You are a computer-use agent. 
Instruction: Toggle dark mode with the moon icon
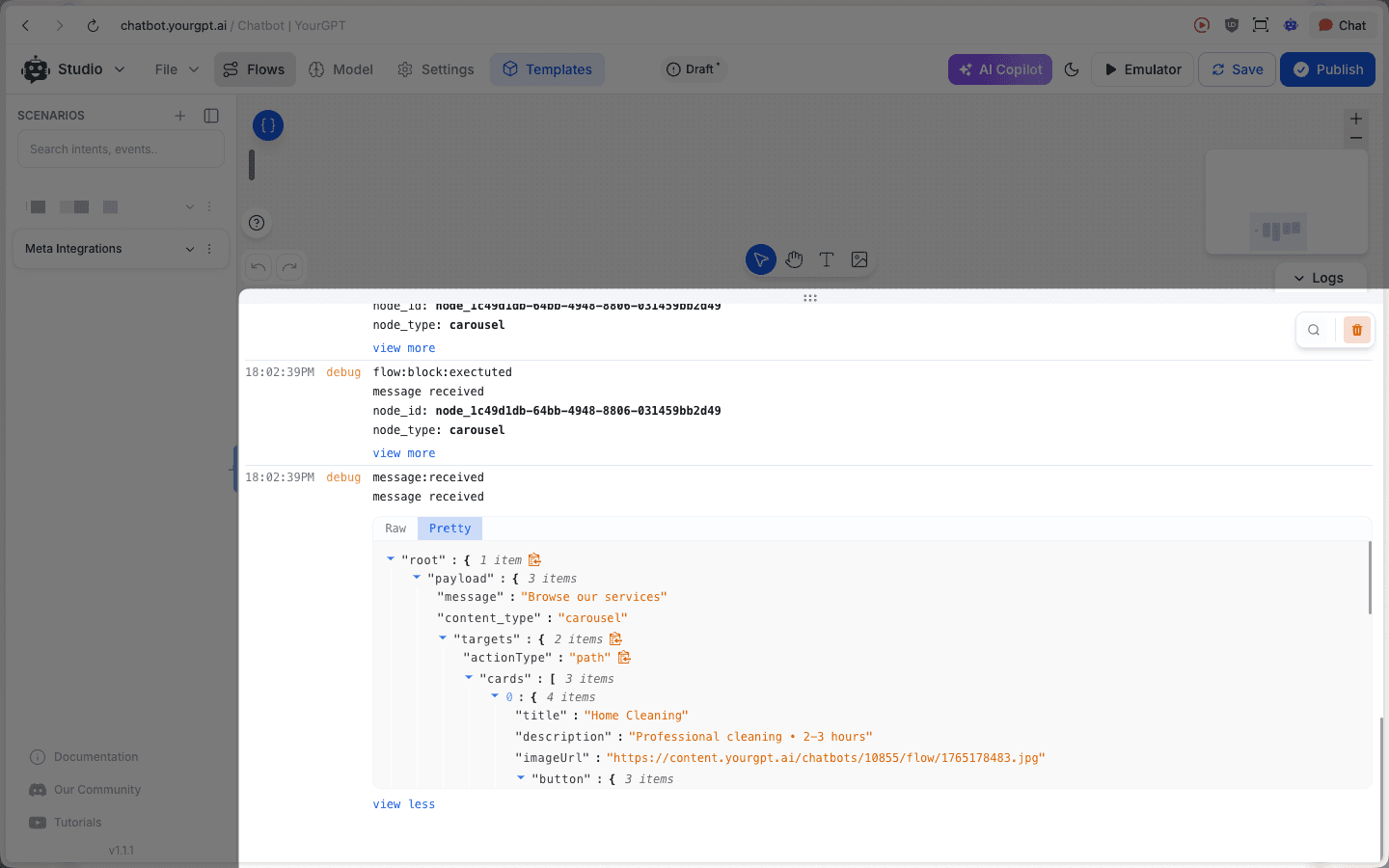[x=1072, y=68]
